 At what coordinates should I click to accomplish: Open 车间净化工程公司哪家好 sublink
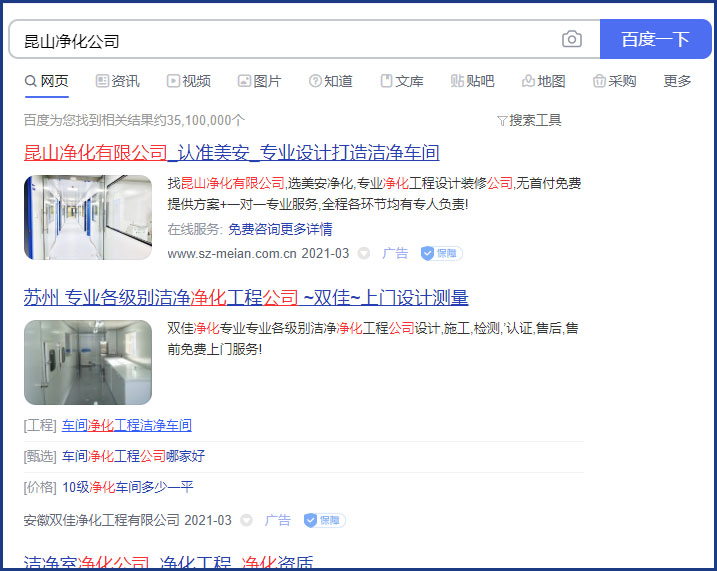click(133, 456)
